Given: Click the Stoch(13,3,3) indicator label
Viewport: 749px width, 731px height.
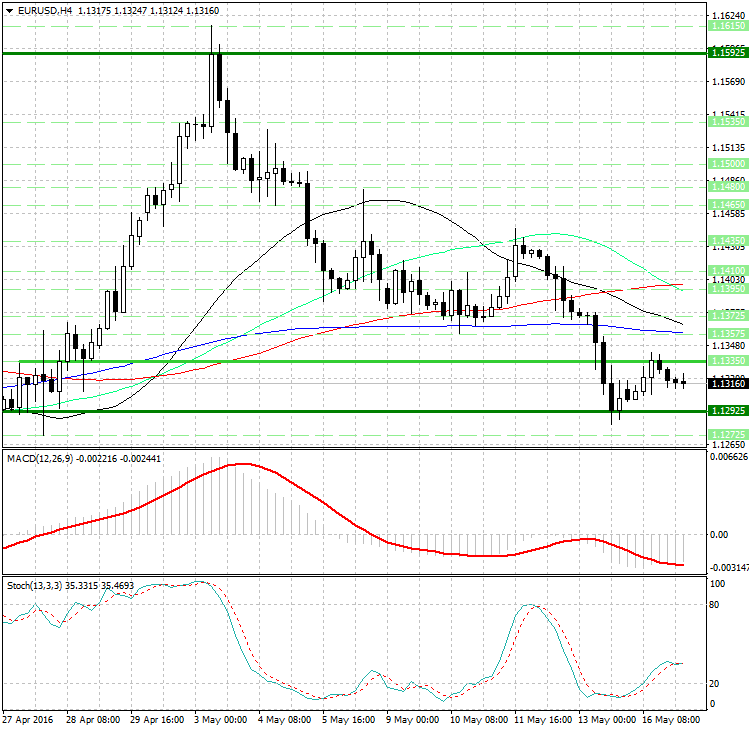Looking at the screenshot, I should [34, 586].
